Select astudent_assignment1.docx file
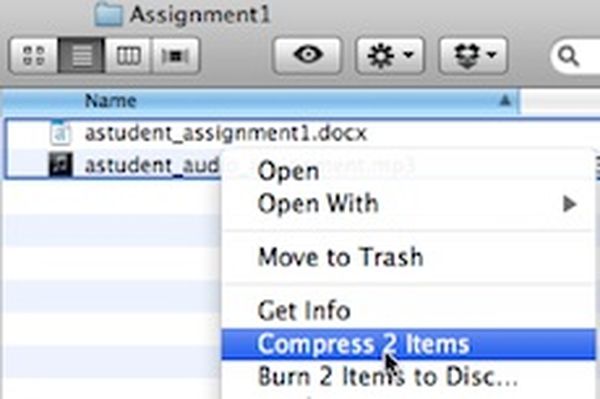 tap(226, 134)
